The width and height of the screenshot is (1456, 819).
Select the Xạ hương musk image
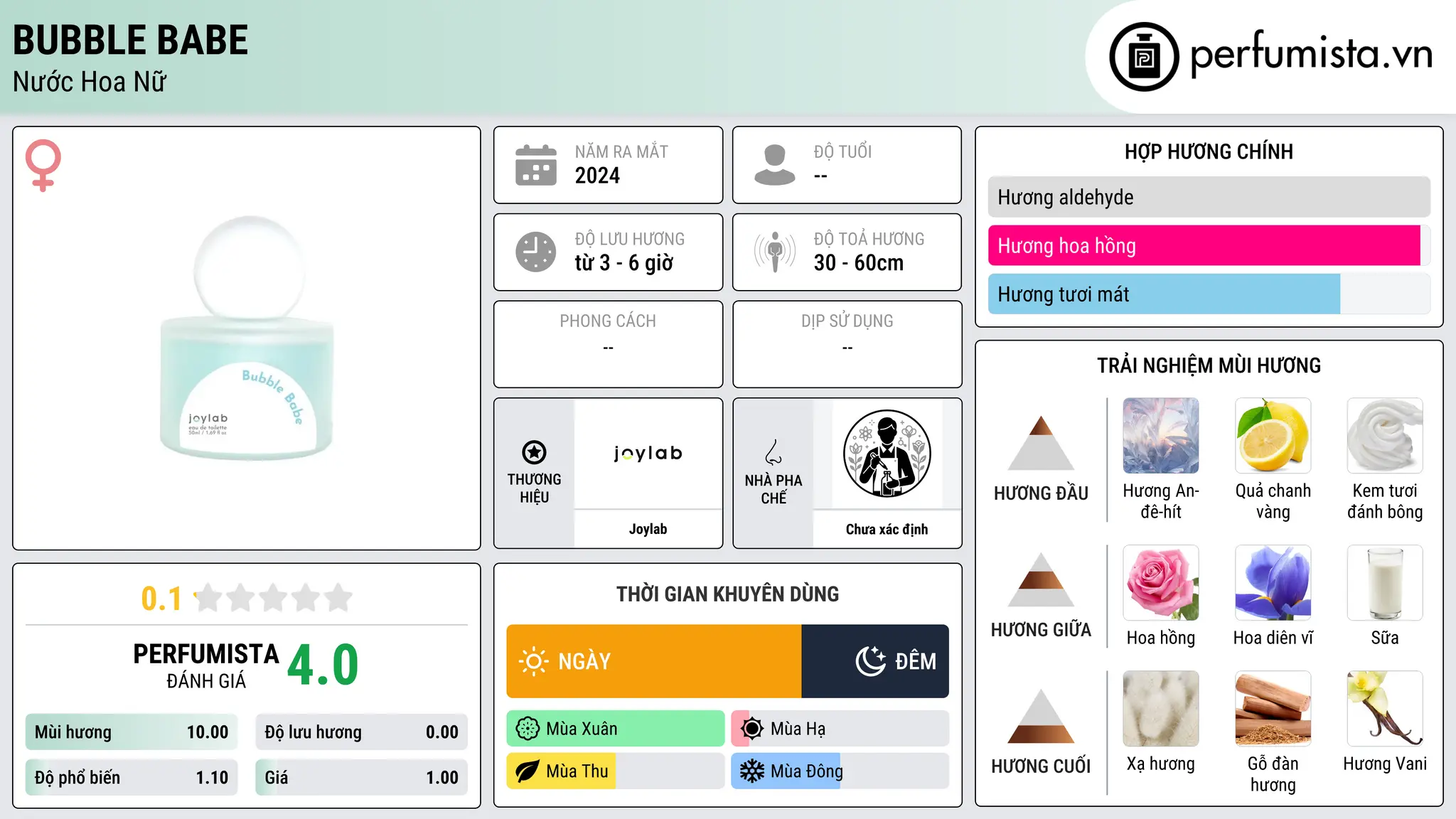tap(1161, 709)
